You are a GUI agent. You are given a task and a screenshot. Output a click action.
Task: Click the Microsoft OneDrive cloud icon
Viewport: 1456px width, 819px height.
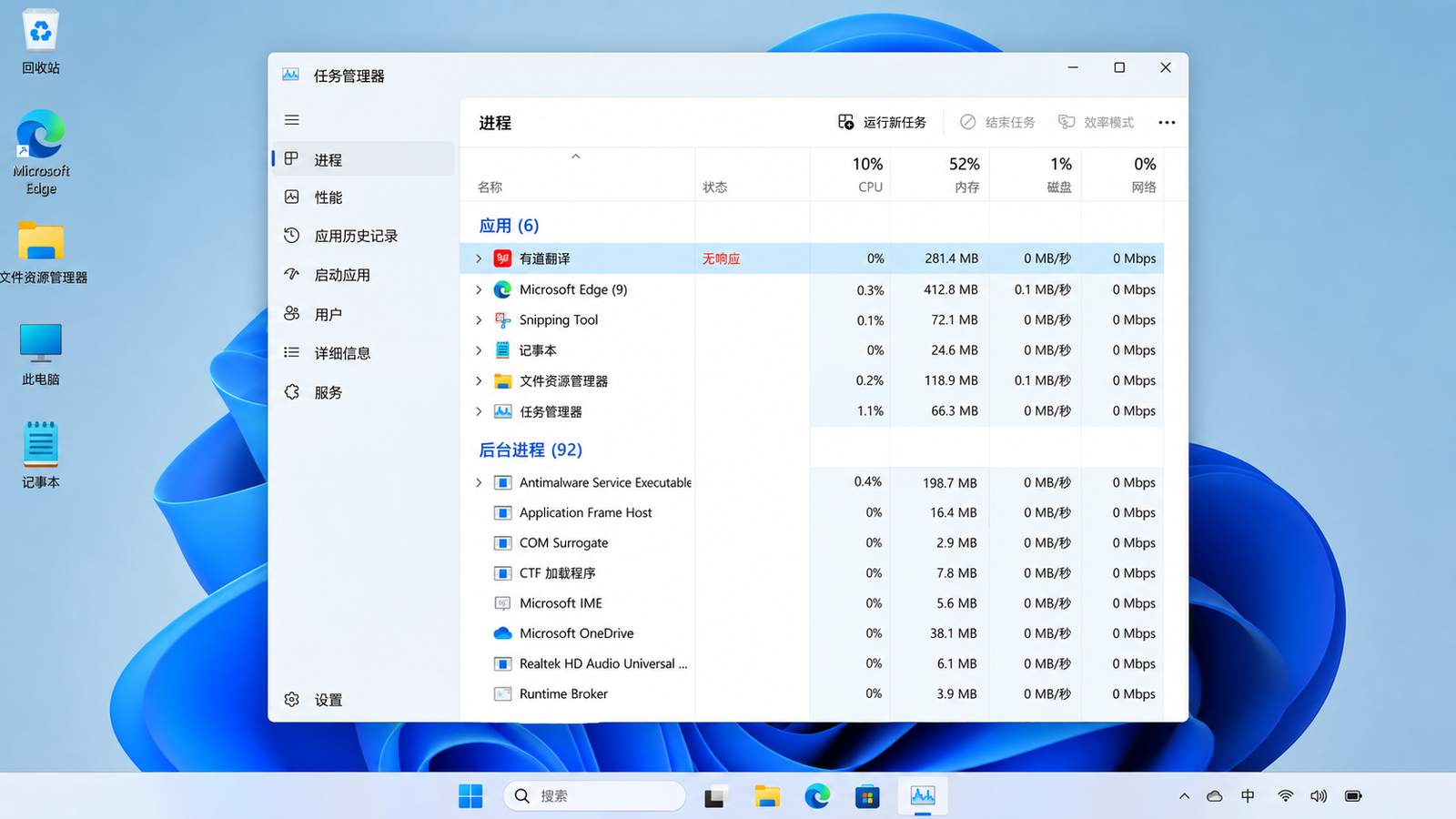coord(502,633)
